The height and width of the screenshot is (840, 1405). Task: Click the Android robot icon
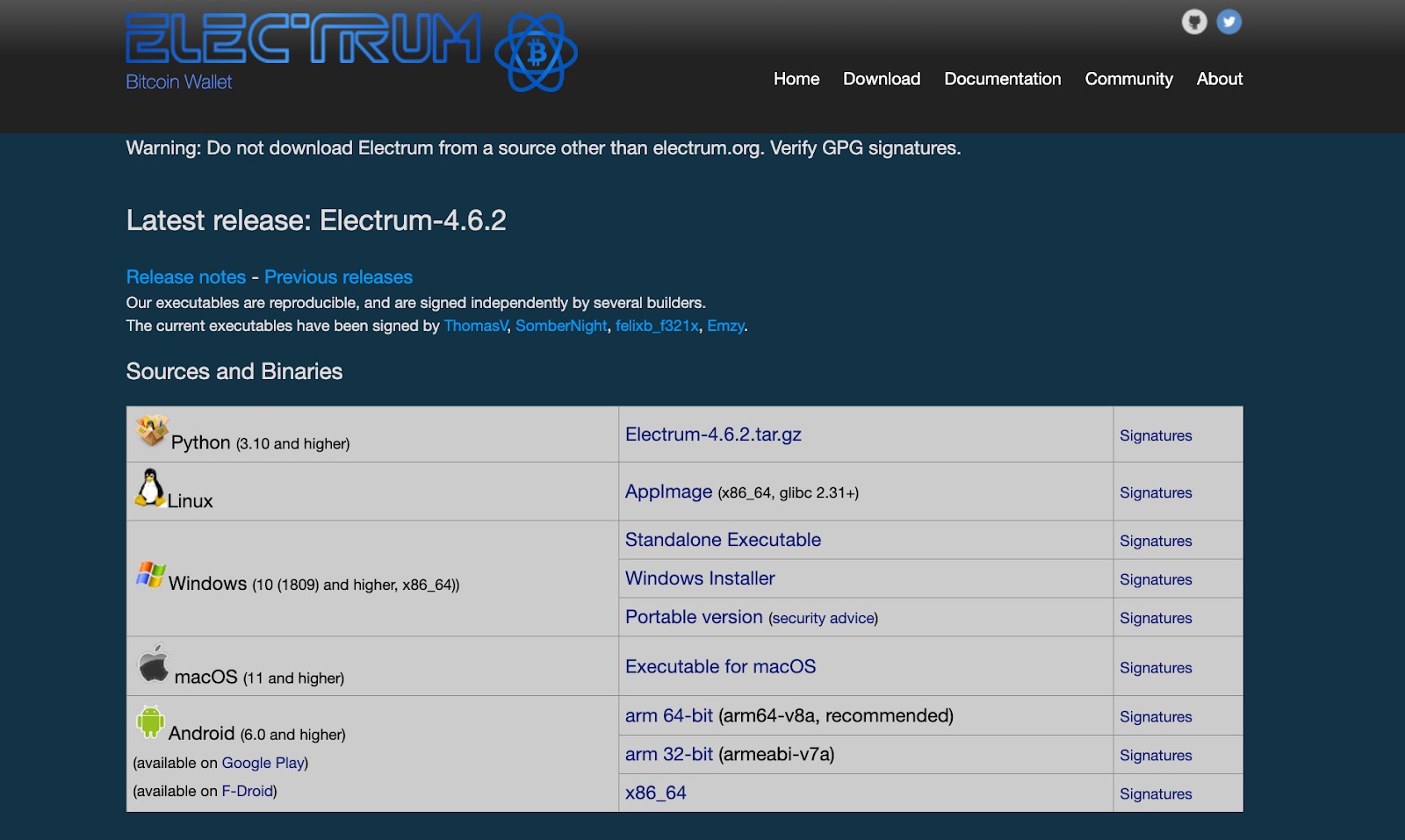151,722
